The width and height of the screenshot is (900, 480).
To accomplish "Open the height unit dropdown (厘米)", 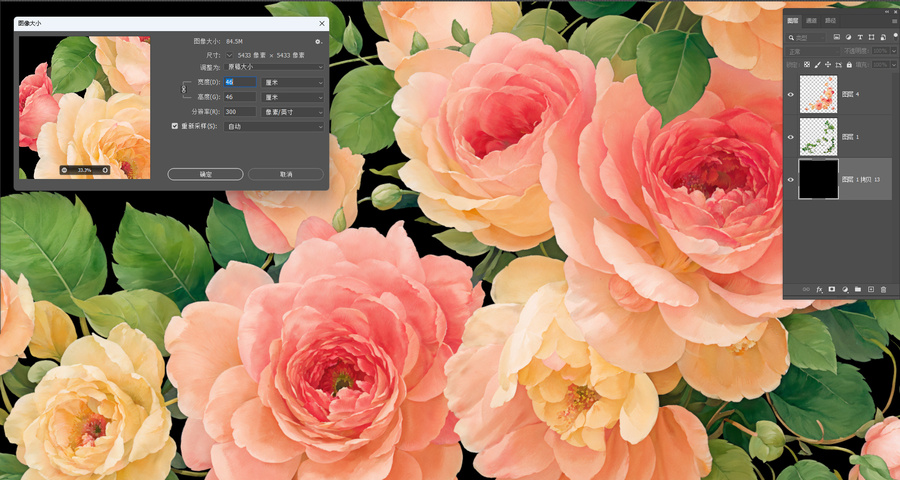I will point(293,98).
